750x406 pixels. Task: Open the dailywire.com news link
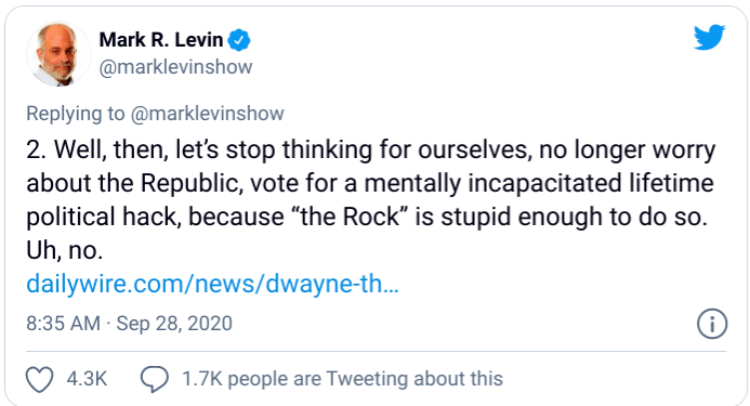(x=212, y=284)
